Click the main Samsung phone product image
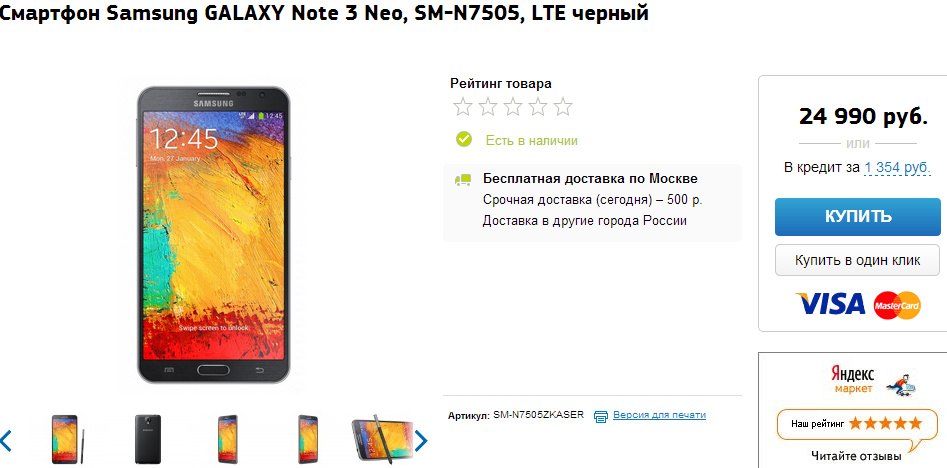947x468 pixels. (214, 234)
